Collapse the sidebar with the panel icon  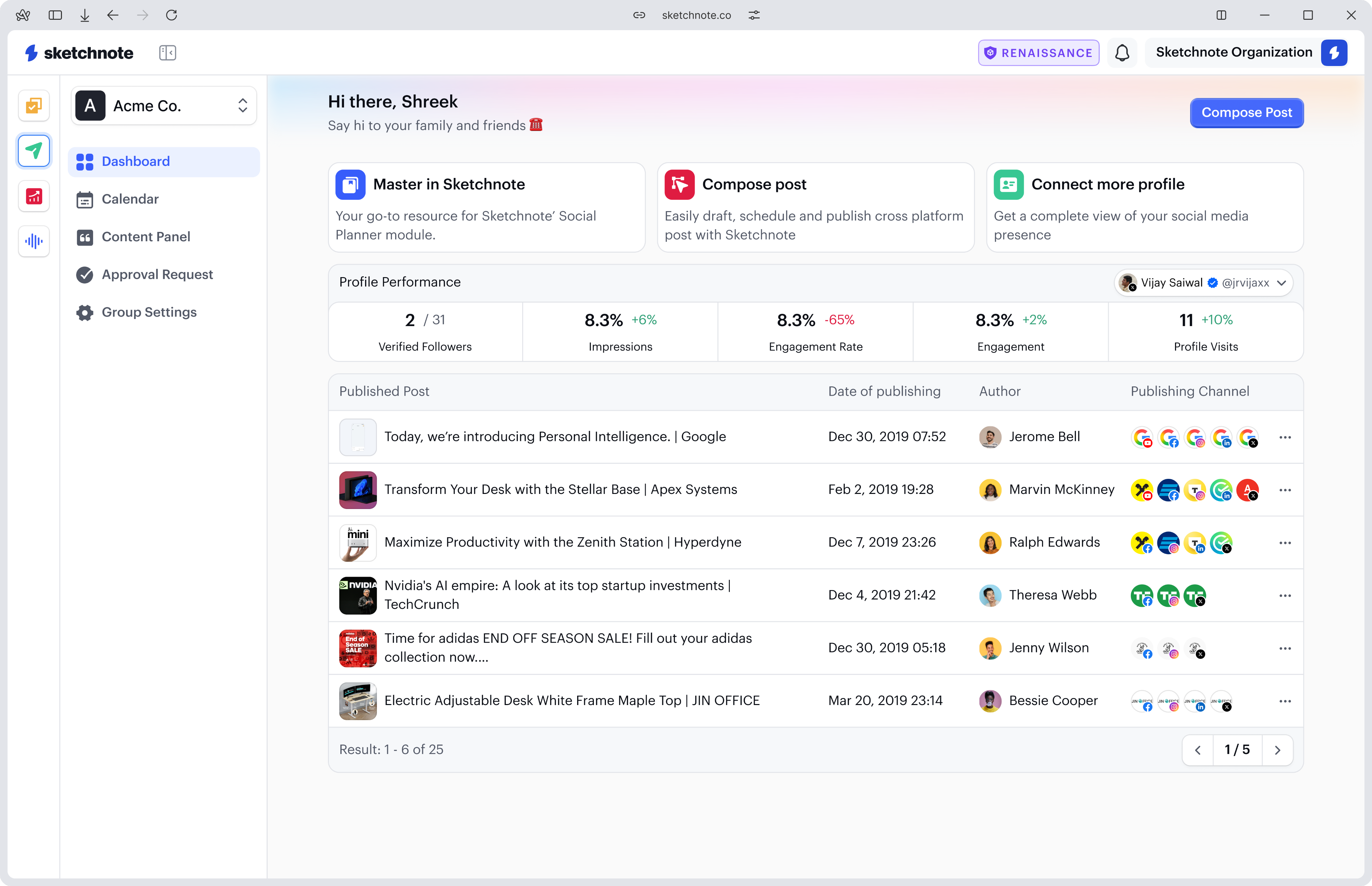click(x=167, y=53)
